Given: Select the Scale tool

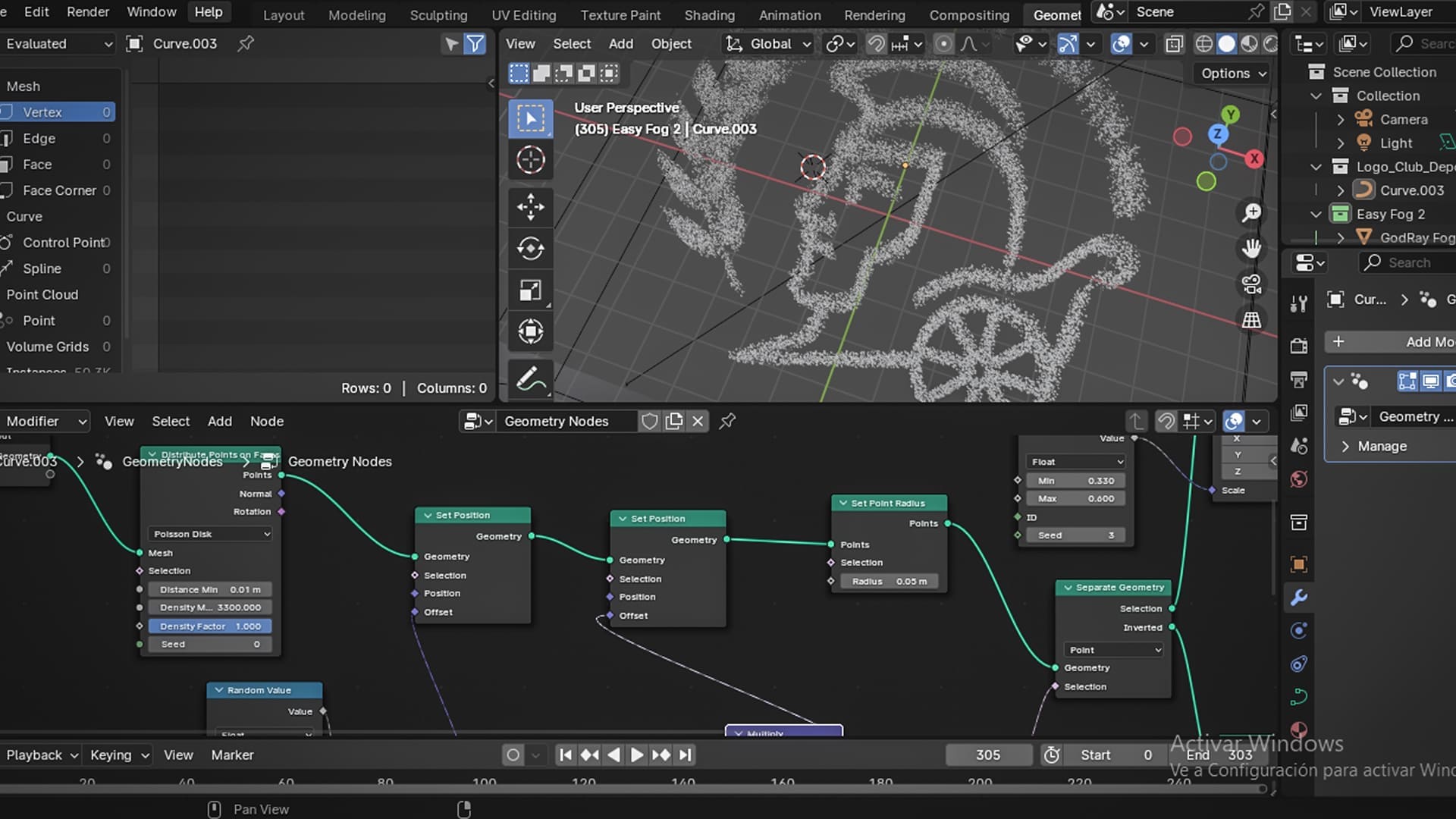Looking at the screenshot, I should 530,290.
